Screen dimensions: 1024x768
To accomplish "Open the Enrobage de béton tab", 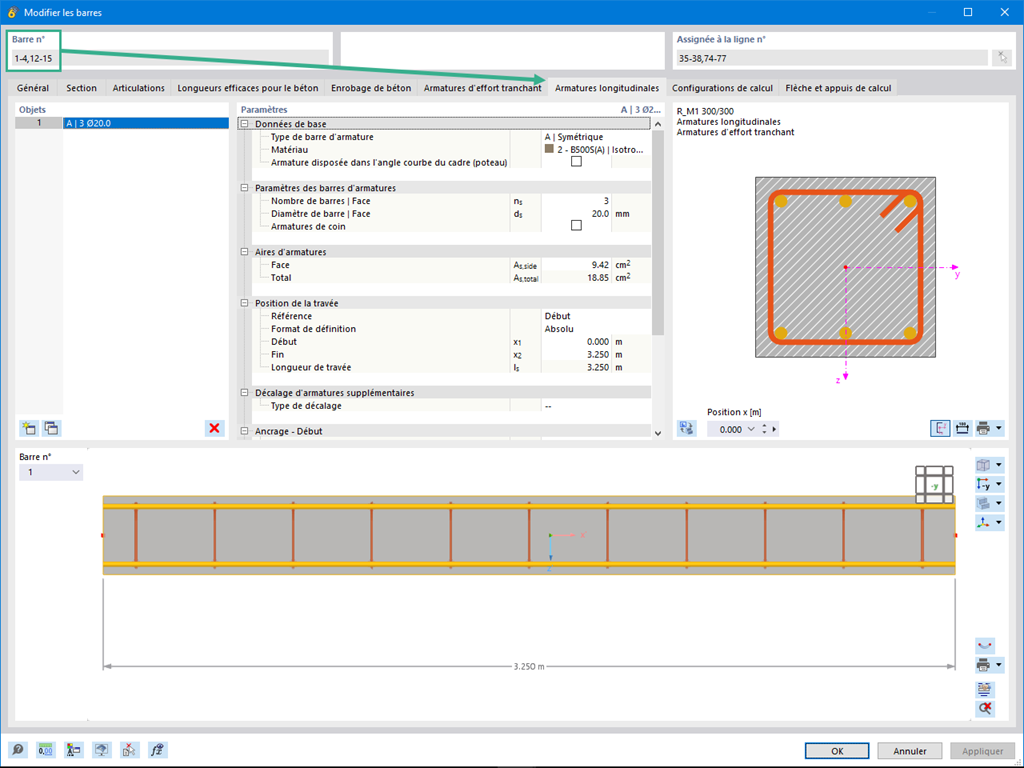I will click(371, 88).
